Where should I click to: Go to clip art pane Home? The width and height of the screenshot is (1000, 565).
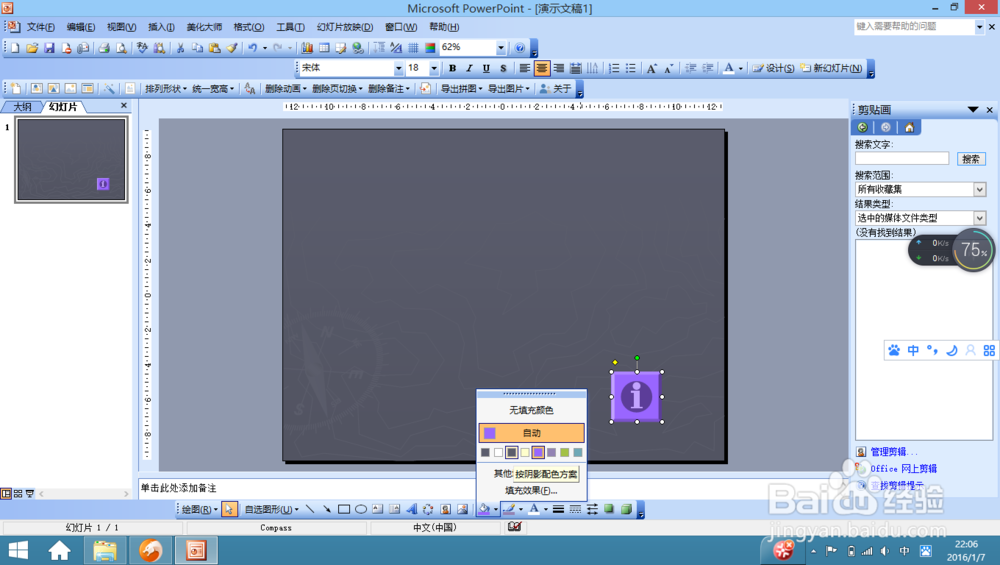pyautogui.click(x=909, y=128)
